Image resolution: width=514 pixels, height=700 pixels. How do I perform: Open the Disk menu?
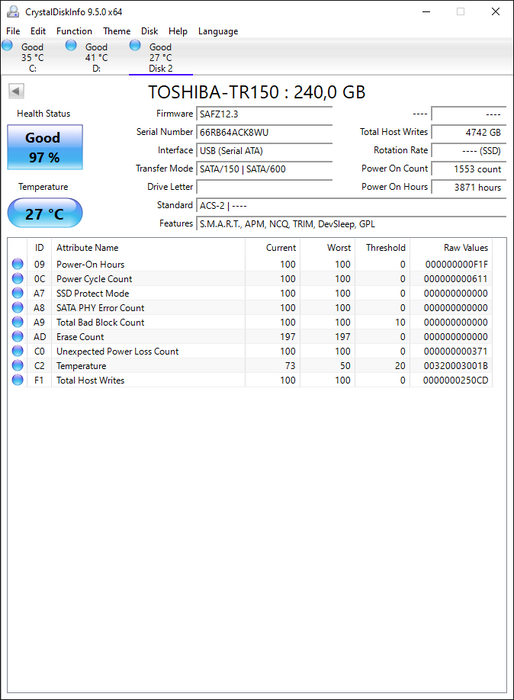[x=150, y=31]
